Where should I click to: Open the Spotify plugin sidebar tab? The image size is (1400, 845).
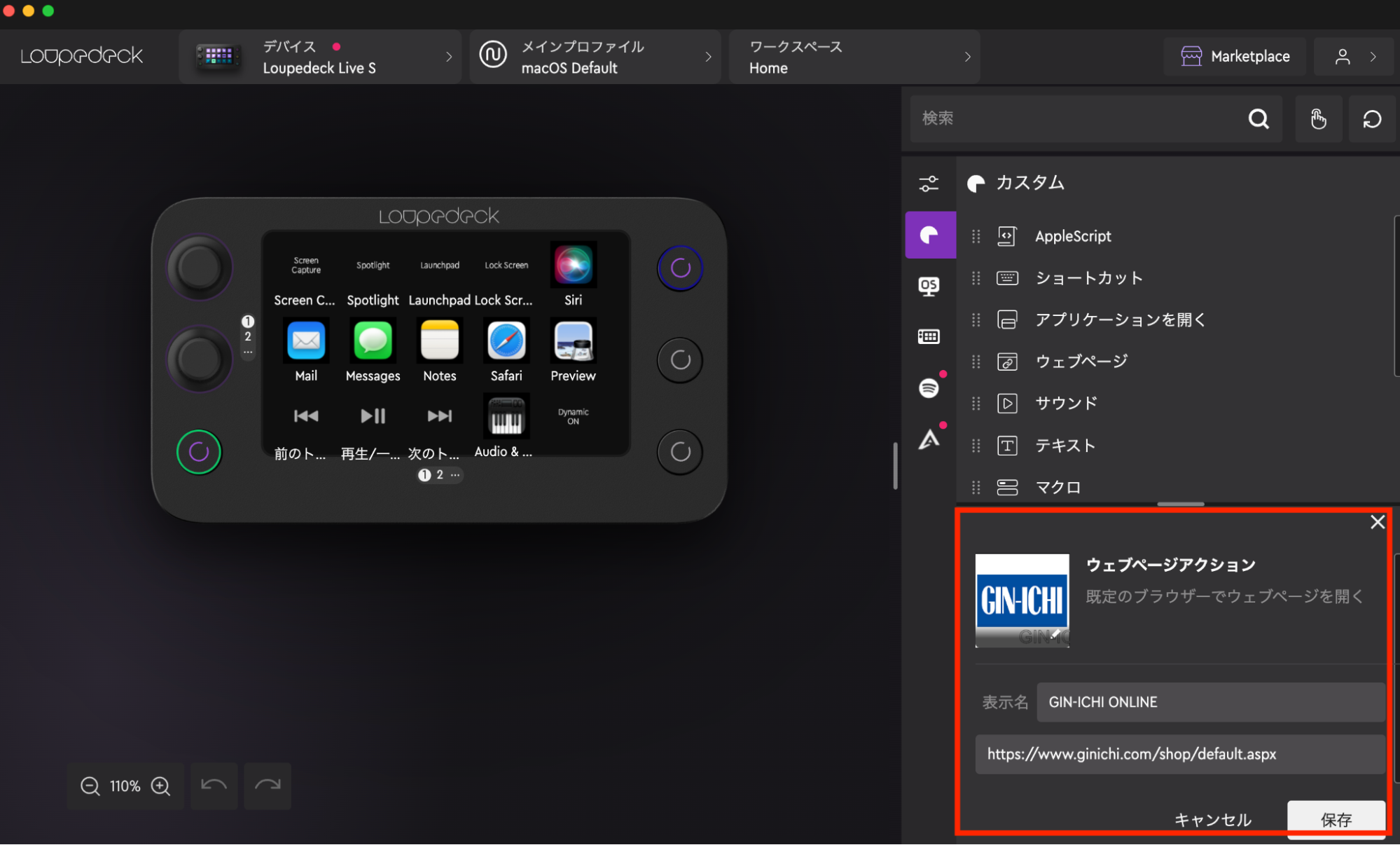point(929,387)
